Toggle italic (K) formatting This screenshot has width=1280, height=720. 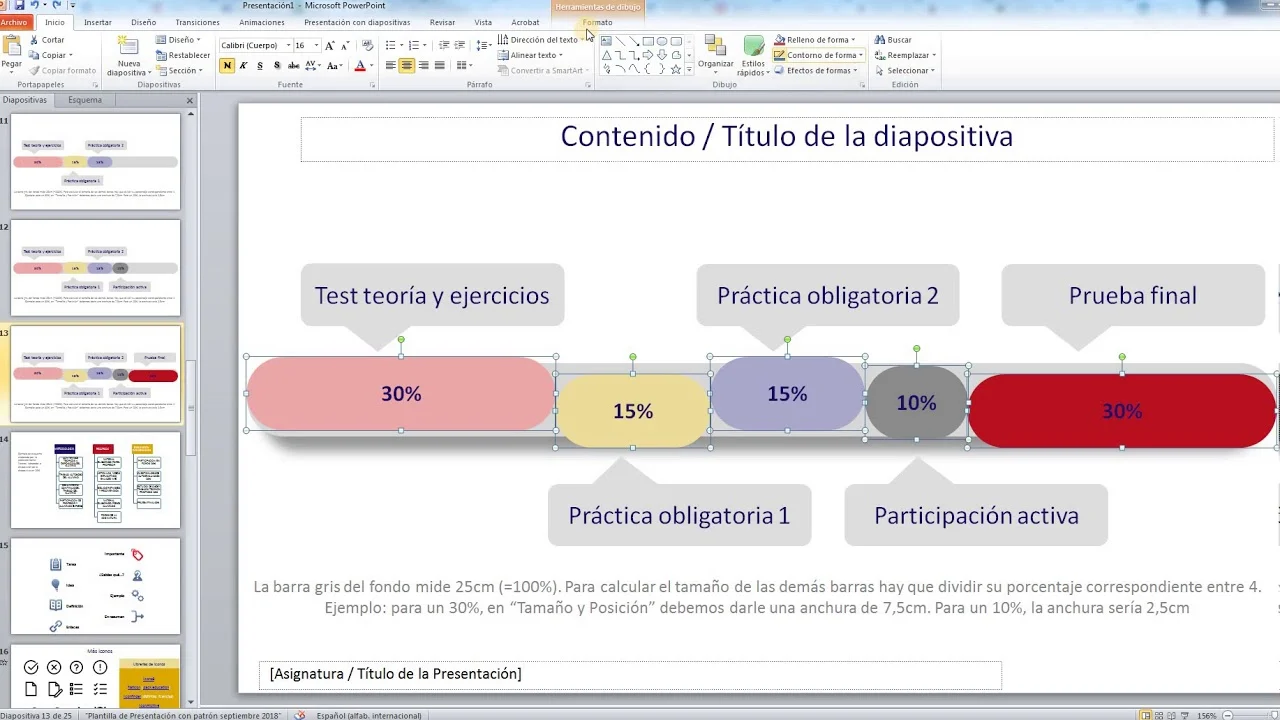[243, 66]
